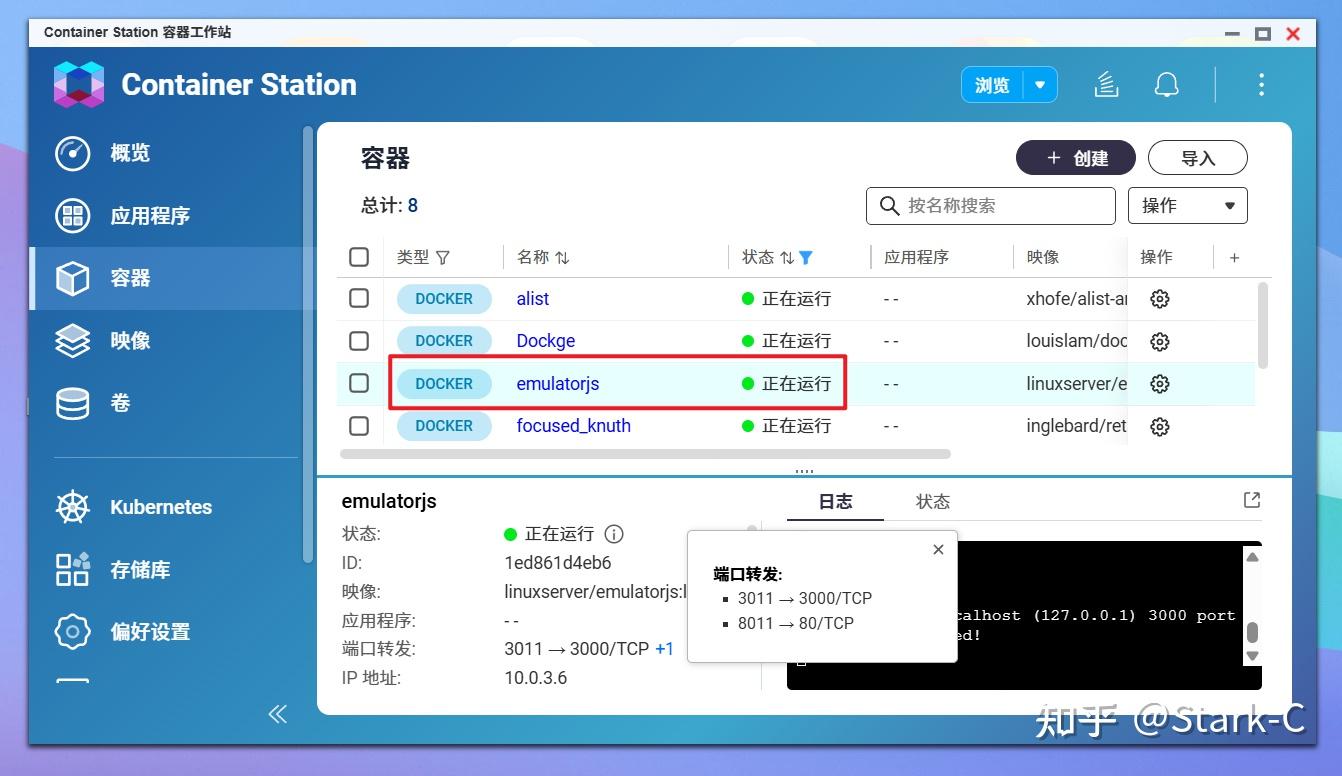Toggle the select-all containers checkbox
The image size is (1342, 776).
click(359, 257)
